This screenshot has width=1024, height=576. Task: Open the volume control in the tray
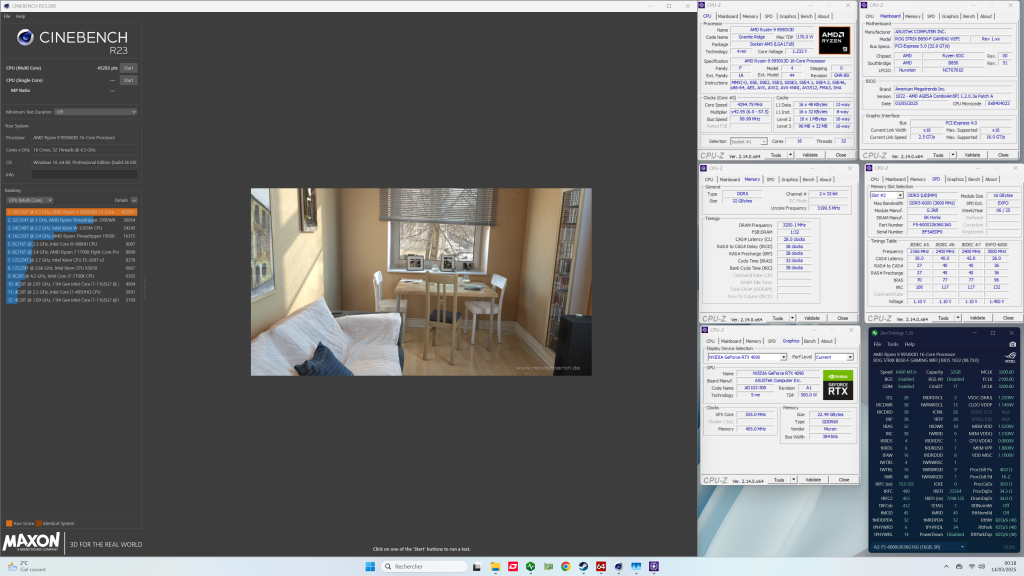click(x=982, y=566)
